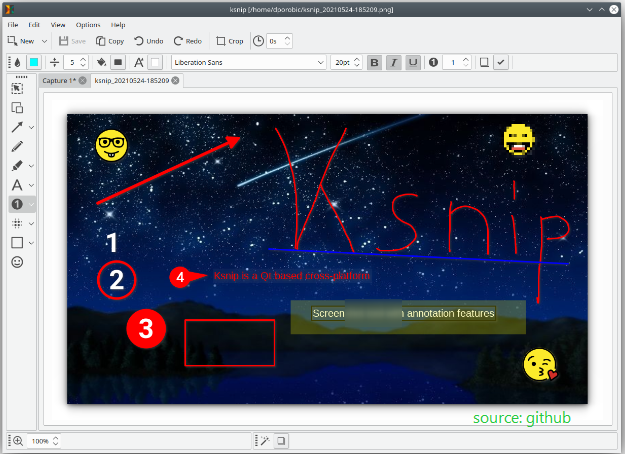Close the ksnip_20210524-185209 tab

(175, 81)
